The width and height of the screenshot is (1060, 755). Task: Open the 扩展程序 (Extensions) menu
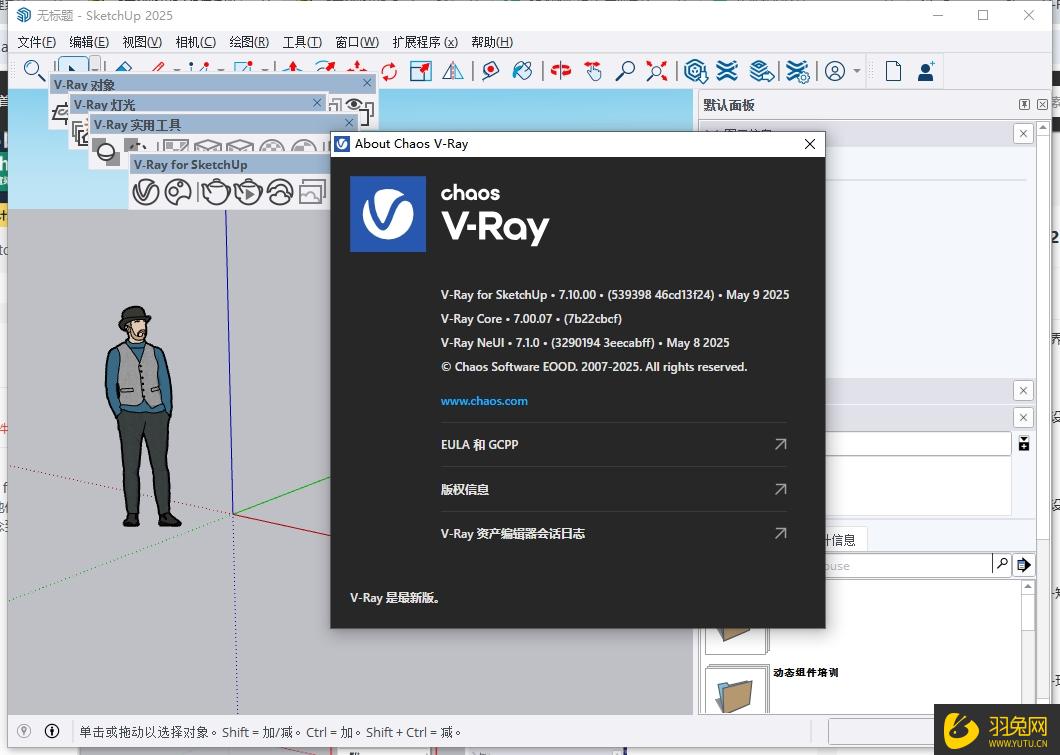[424, 42]
